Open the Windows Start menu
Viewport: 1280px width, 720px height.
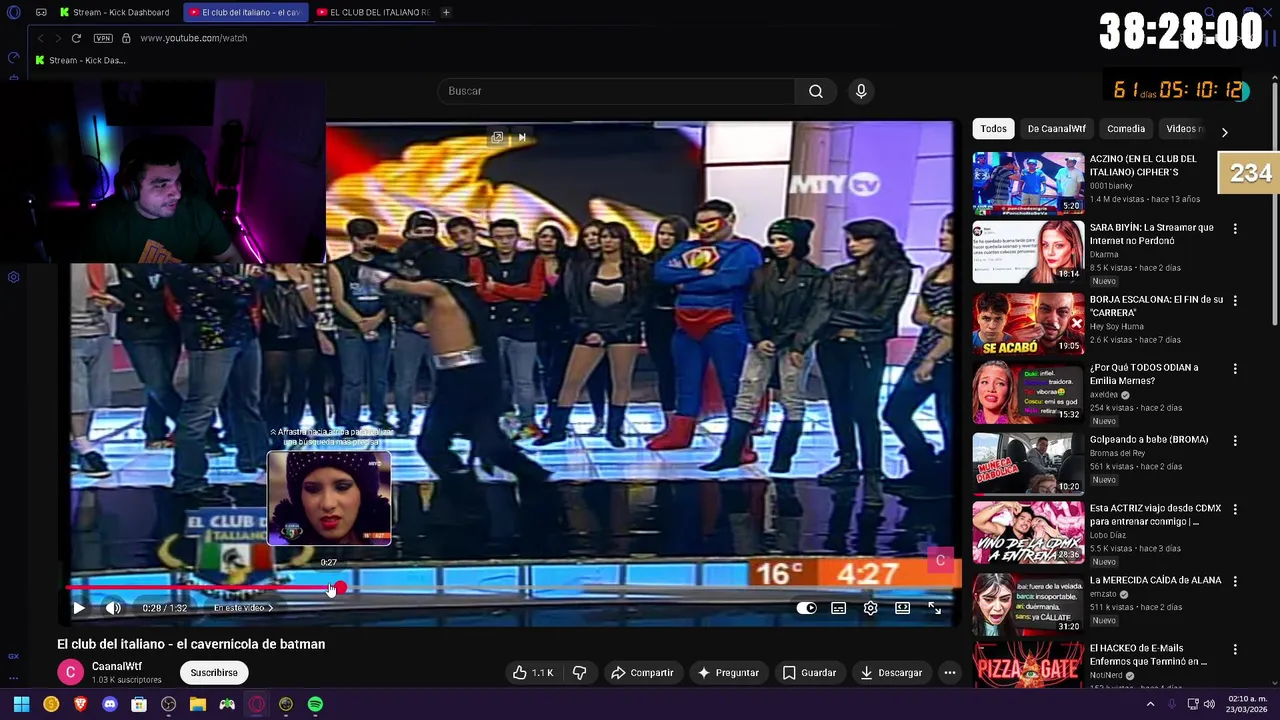(x=21, y=704)
